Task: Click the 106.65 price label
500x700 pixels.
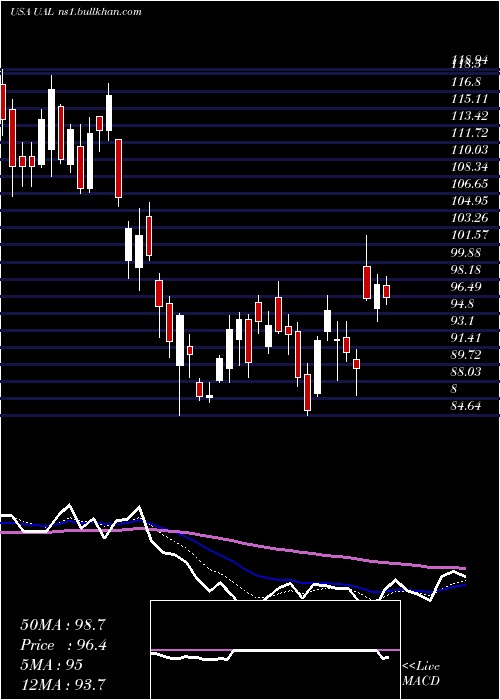Action: [470, 184]
